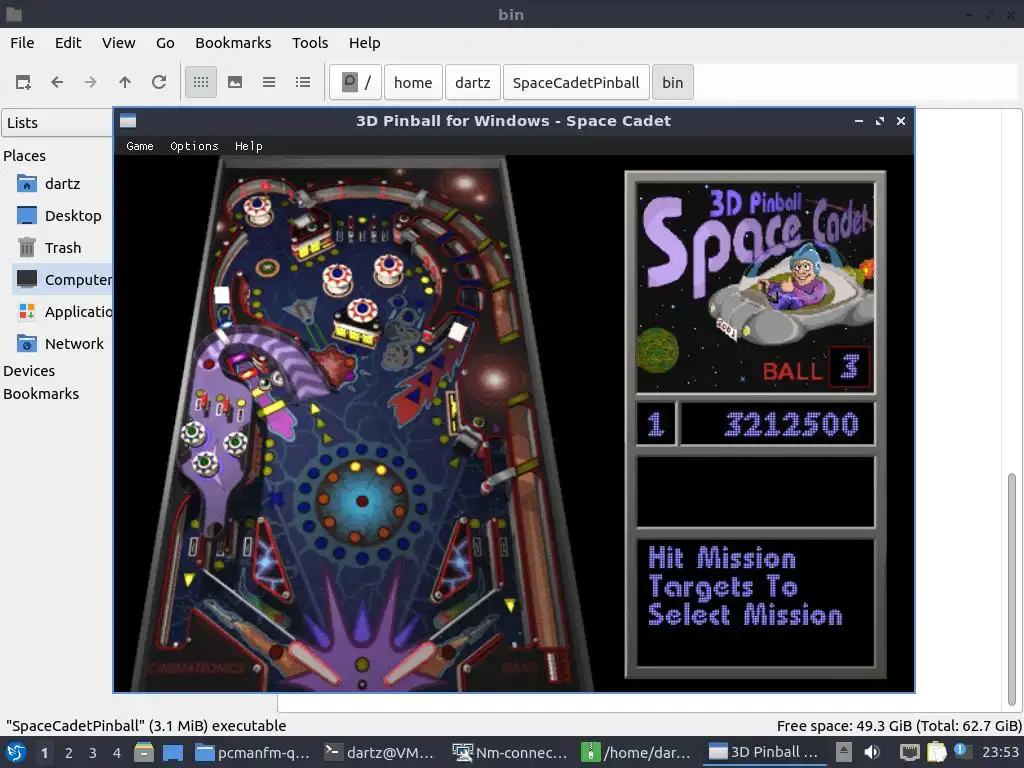Open Trash in Places sidebar
The width and height of the screenshot is (1024, 768).
63,248
